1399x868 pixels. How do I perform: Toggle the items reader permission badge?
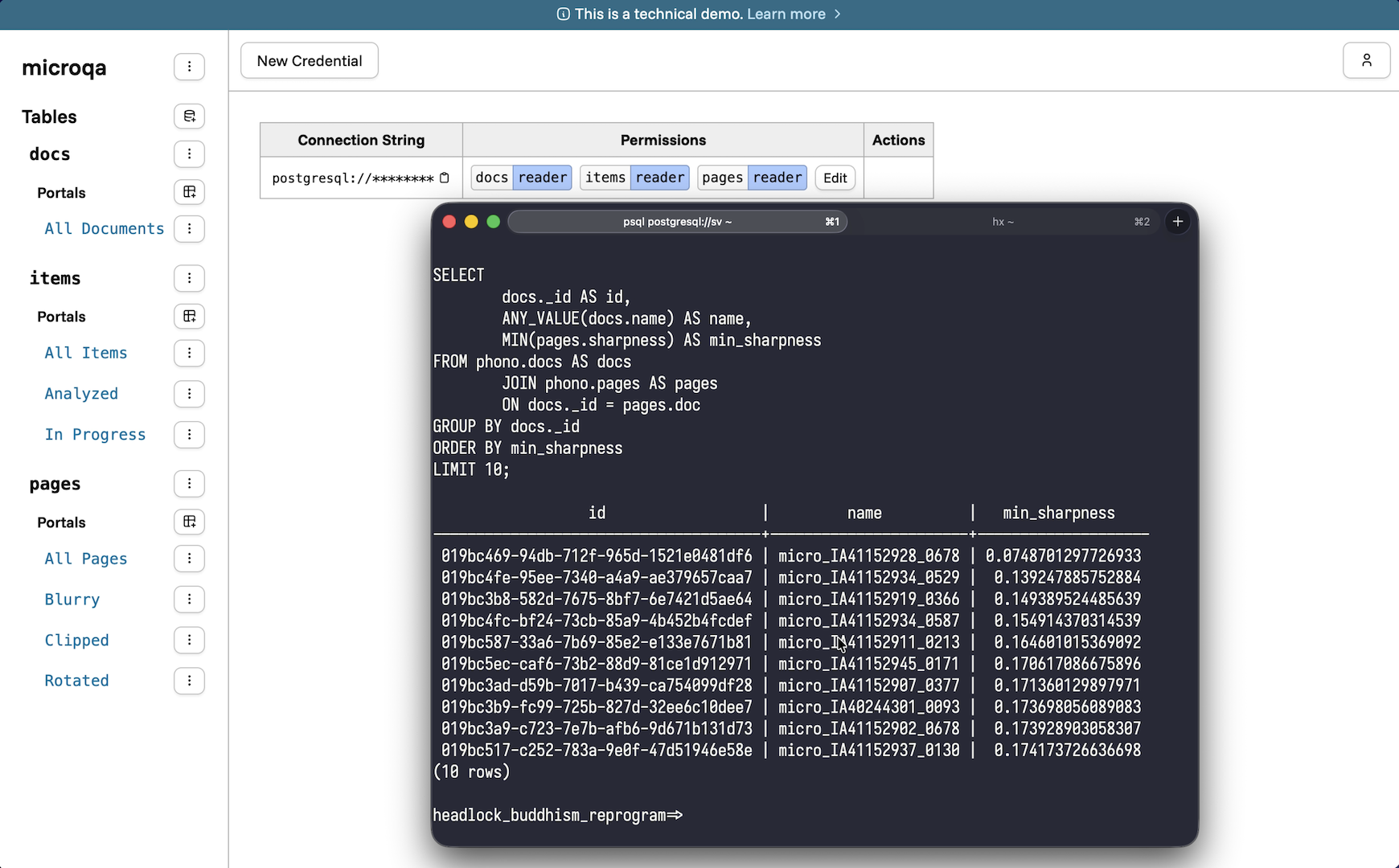click(x=660, y=178)
